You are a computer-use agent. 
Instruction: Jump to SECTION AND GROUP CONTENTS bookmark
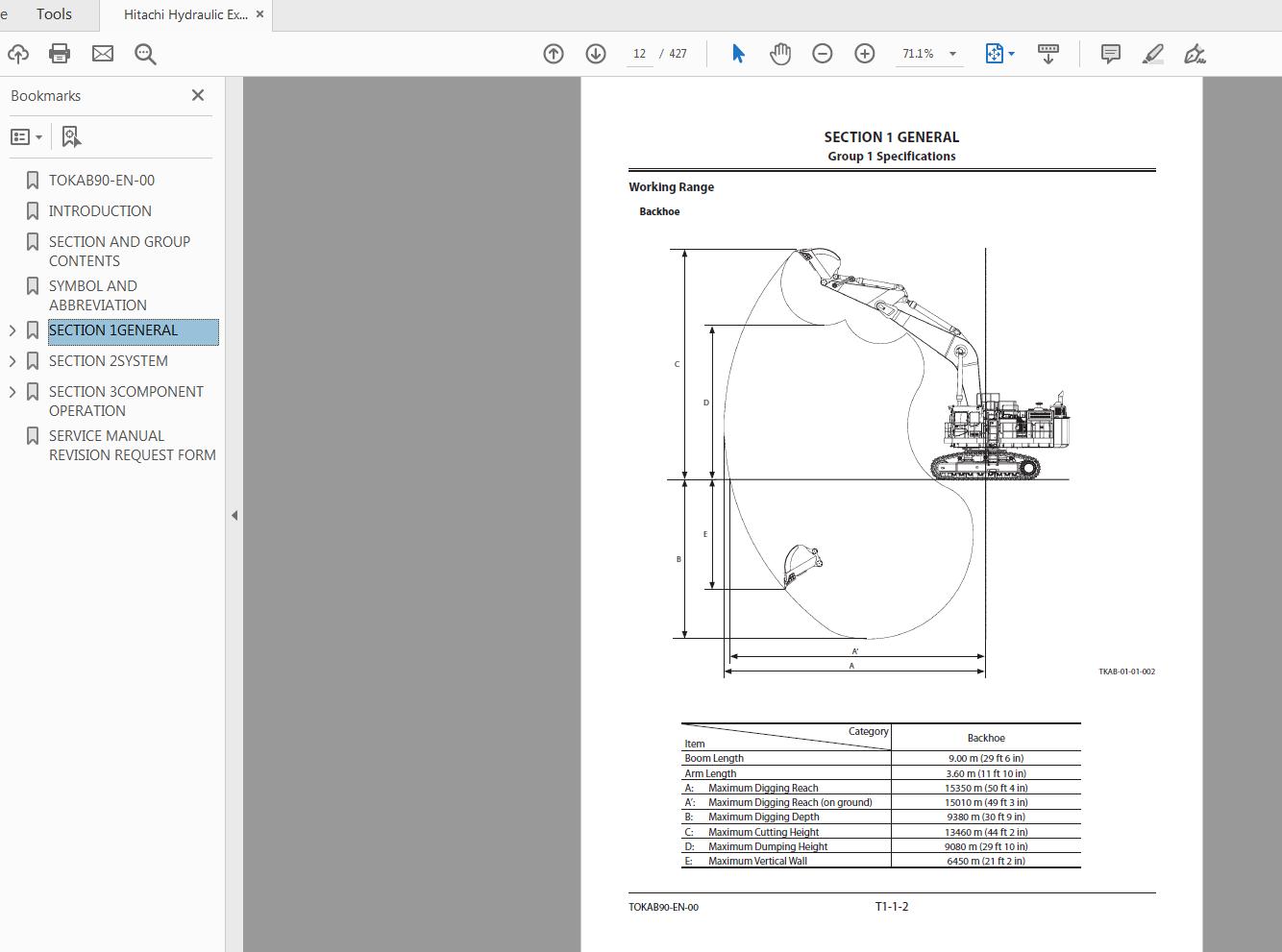coord(119,252)
